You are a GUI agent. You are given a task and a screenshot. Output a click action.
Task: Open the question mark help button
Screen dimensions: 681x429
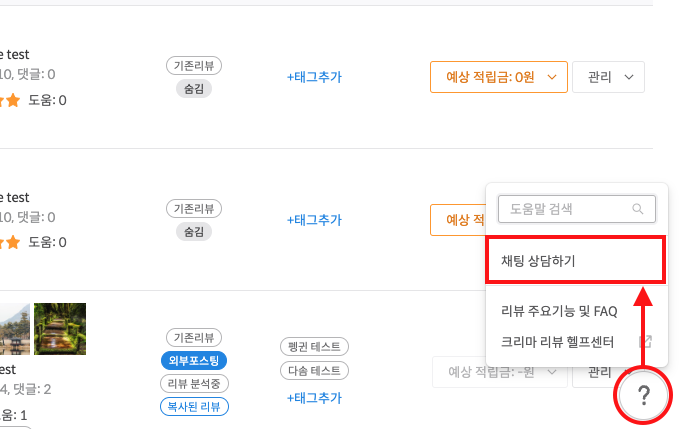[643, 395]
